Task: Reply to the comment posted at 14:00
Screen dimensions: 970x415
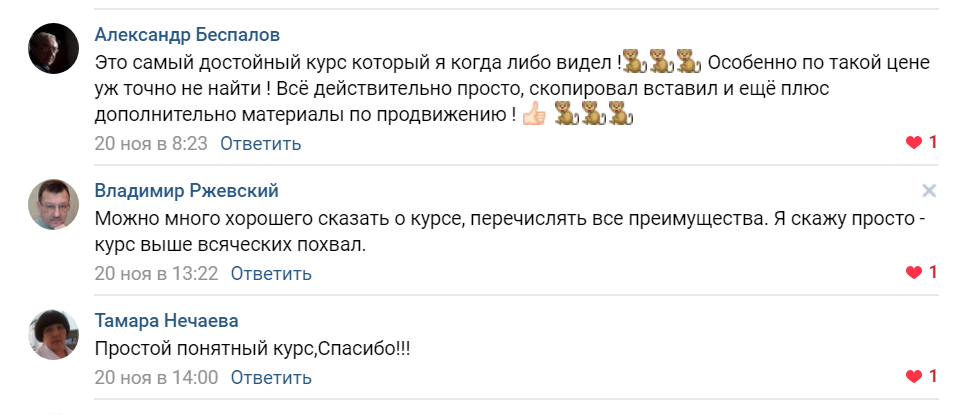Action: pos(271,377)
